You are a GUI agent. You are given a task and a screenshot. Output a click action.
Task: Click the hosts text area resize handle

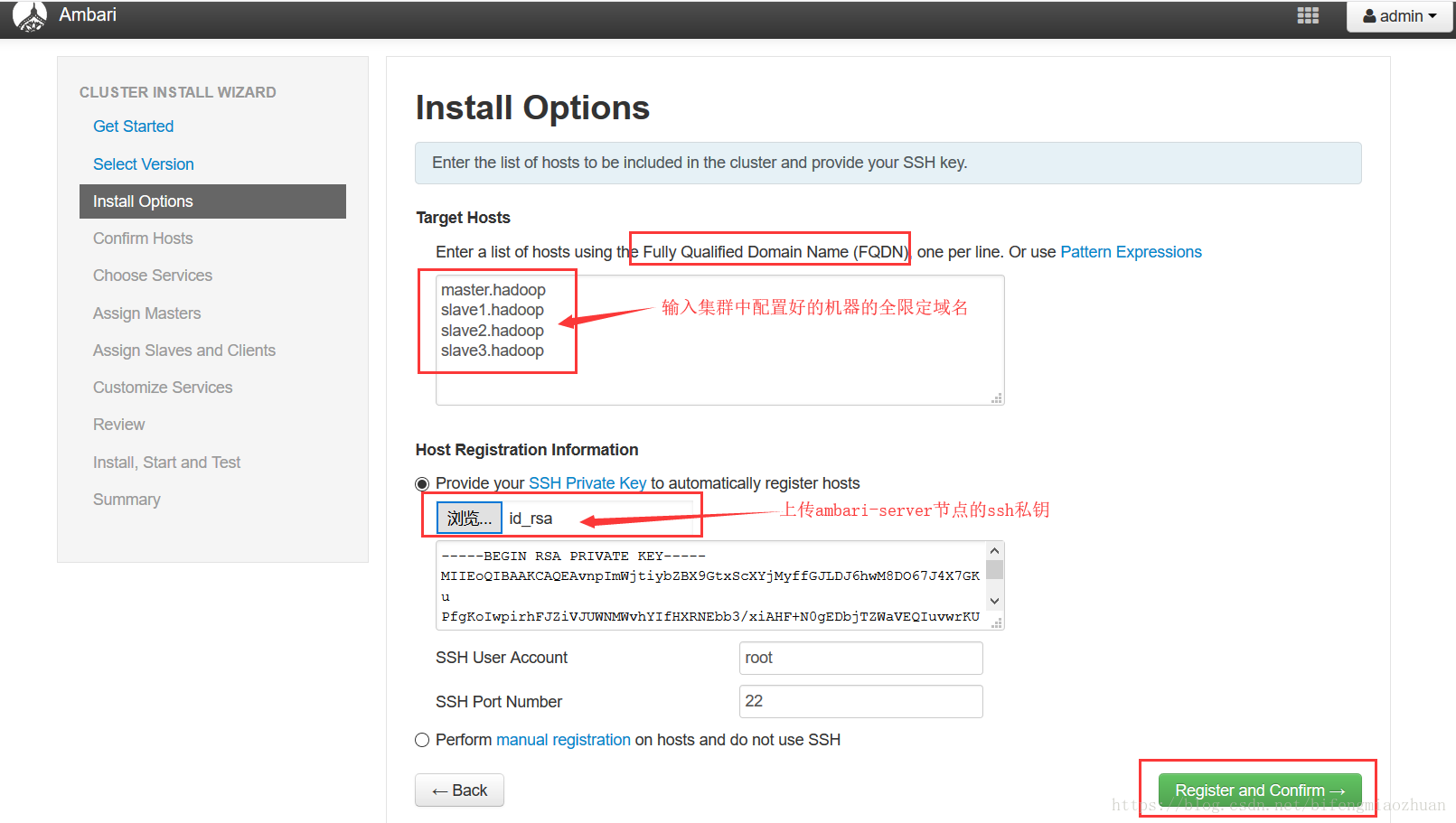click(998, 398)
